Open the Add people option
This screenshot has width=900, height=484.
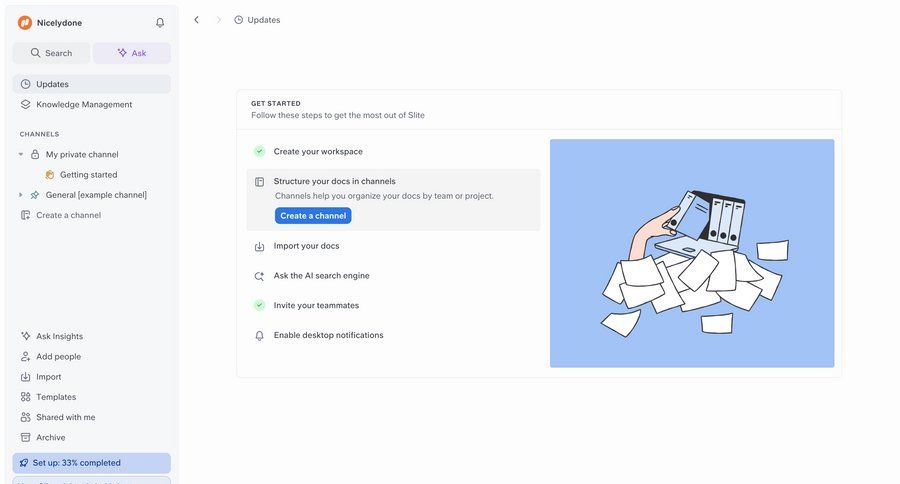(x=58, y=356)
